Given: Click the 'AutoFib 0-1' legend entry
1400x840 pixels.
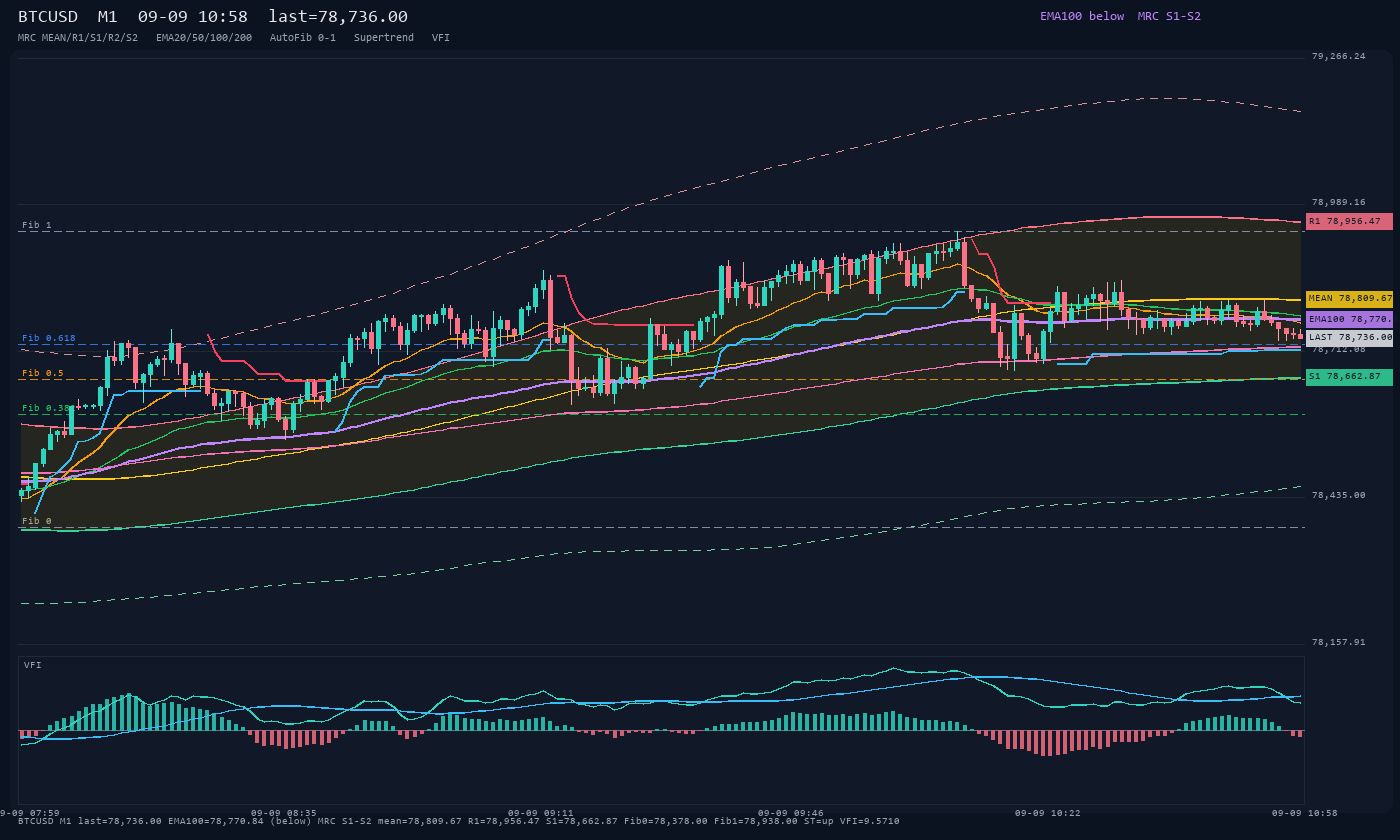Looking at the screenshot, I should point(303,37).
